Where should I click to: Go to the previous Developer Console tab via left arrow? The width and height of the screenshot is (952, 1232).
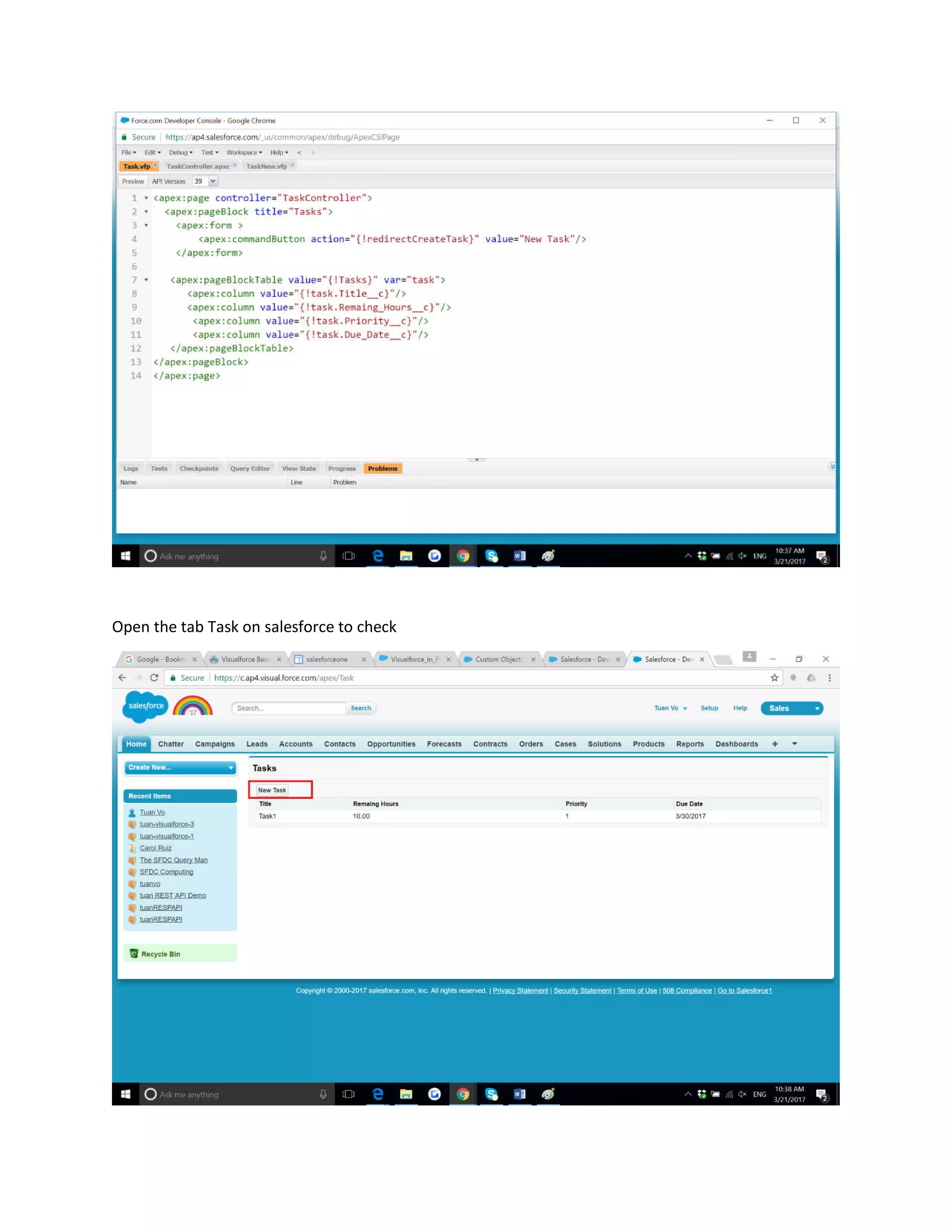click(x=299, y=152)
